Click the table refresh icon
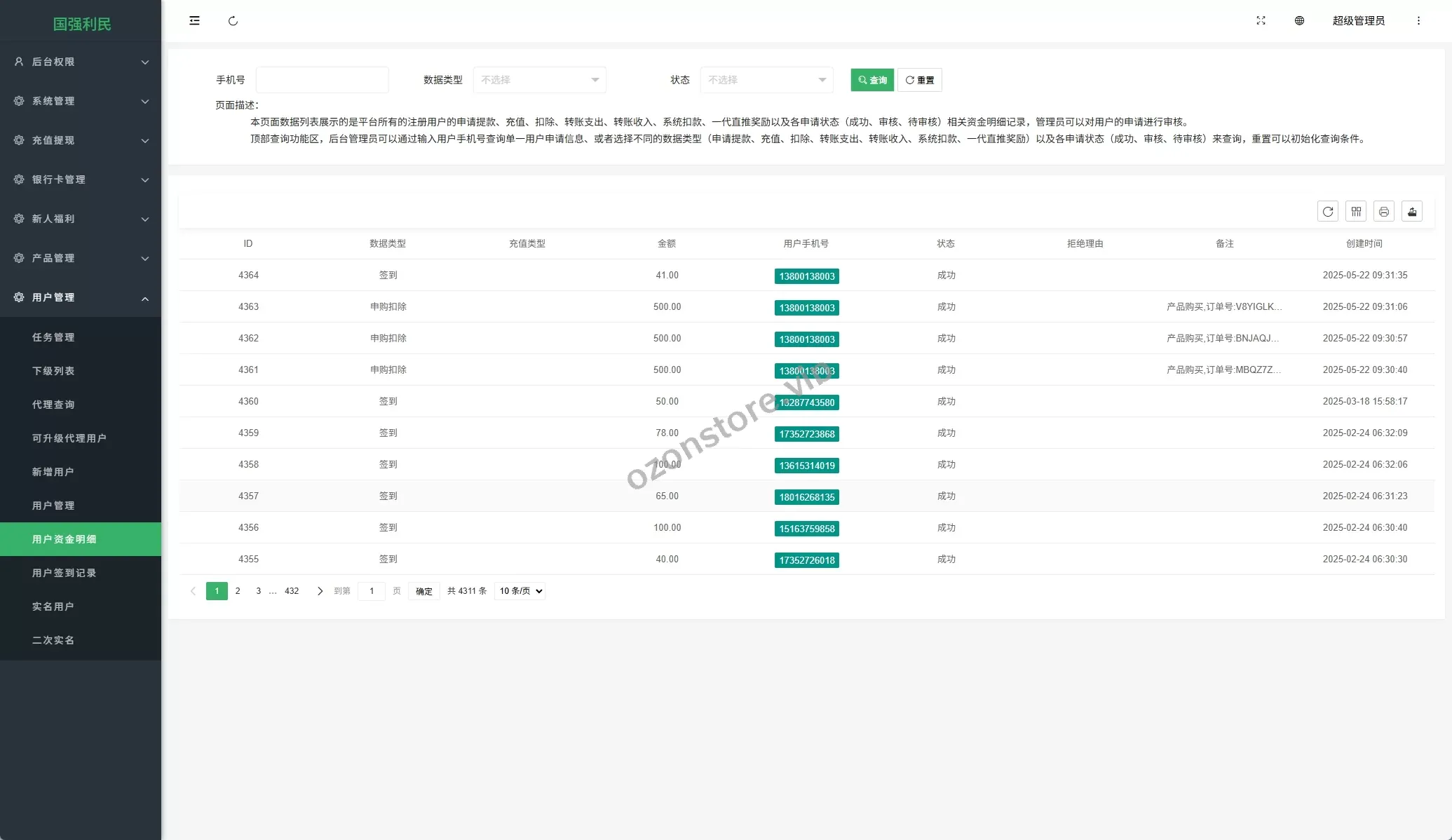 pos(1327,212)
